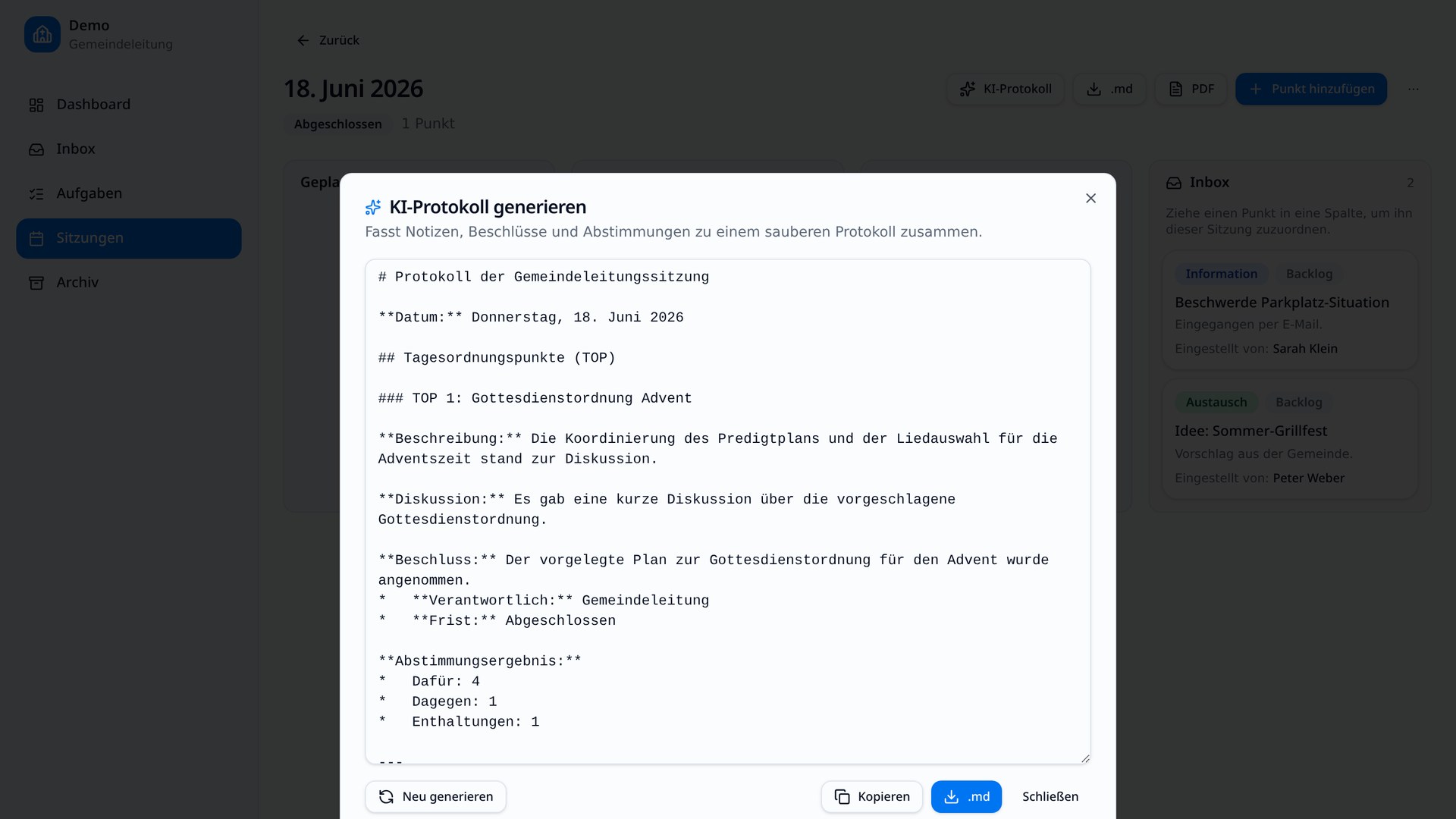Click Neu generieren to regenerate protocol
Viewport: 1456px width, 819px height.
point(435,796)
